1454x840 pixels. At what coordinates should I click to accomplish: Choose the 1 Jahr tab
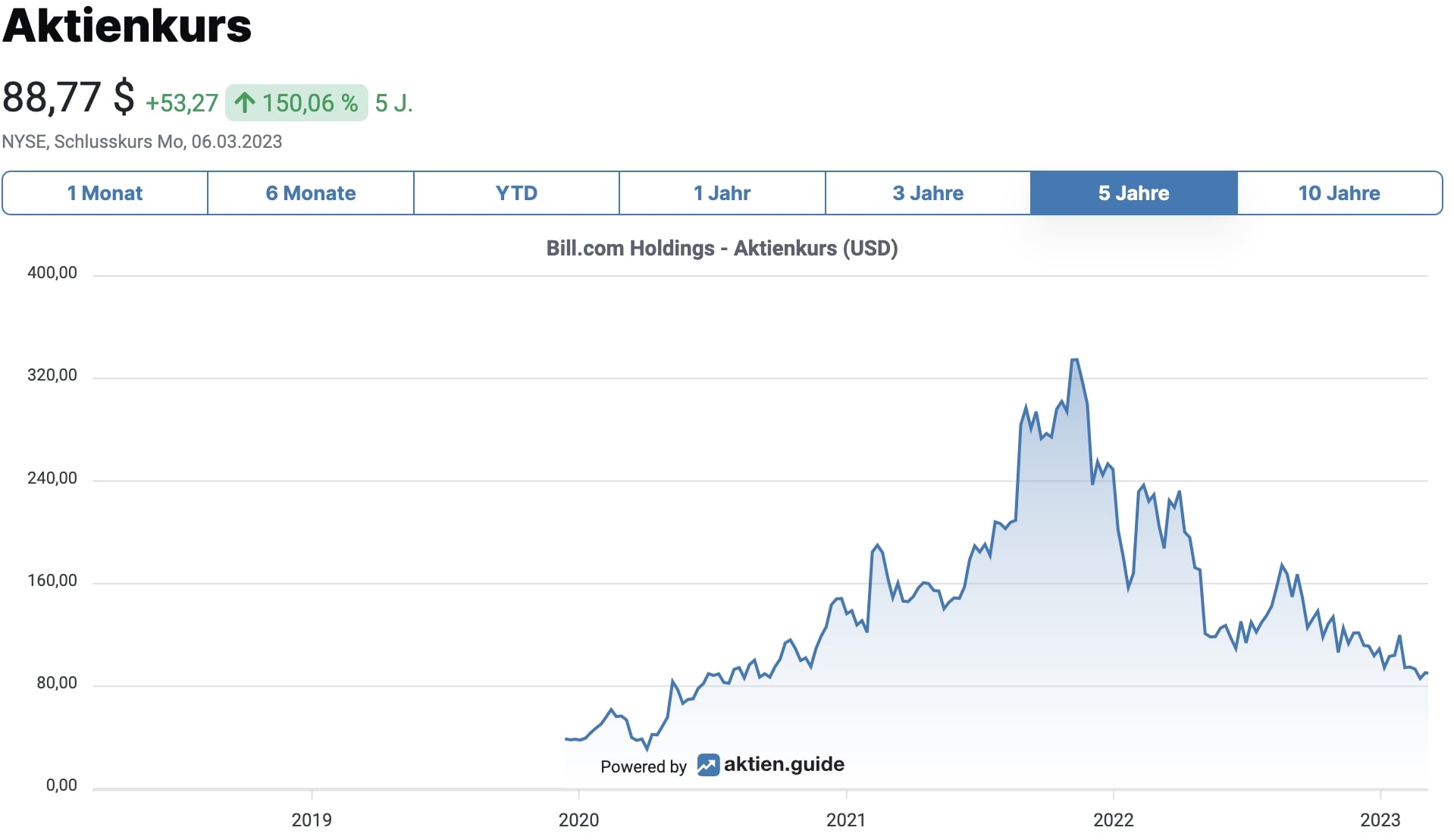coord(722,193)
